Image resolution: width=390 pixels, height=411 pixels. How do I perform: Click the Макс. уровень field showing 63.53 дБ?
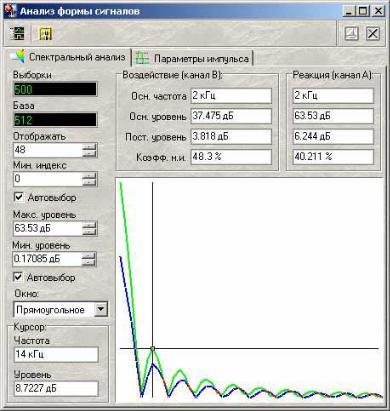coord(48,228)
